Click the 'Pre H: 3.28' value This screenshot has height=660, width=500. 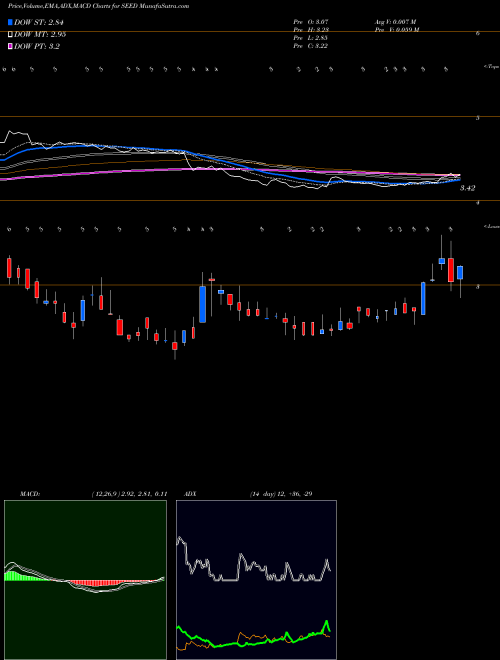tap(311, 30)
